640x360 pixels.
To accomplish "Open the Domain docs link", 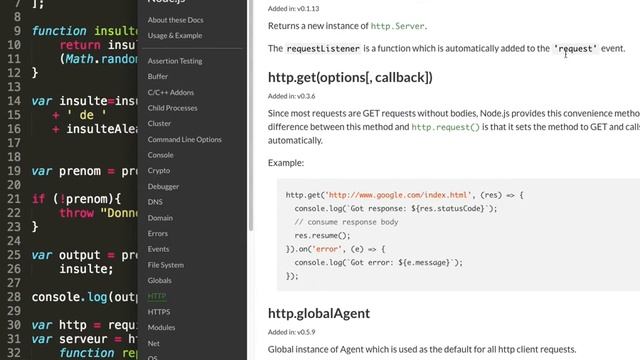I will tap(160, 218).
